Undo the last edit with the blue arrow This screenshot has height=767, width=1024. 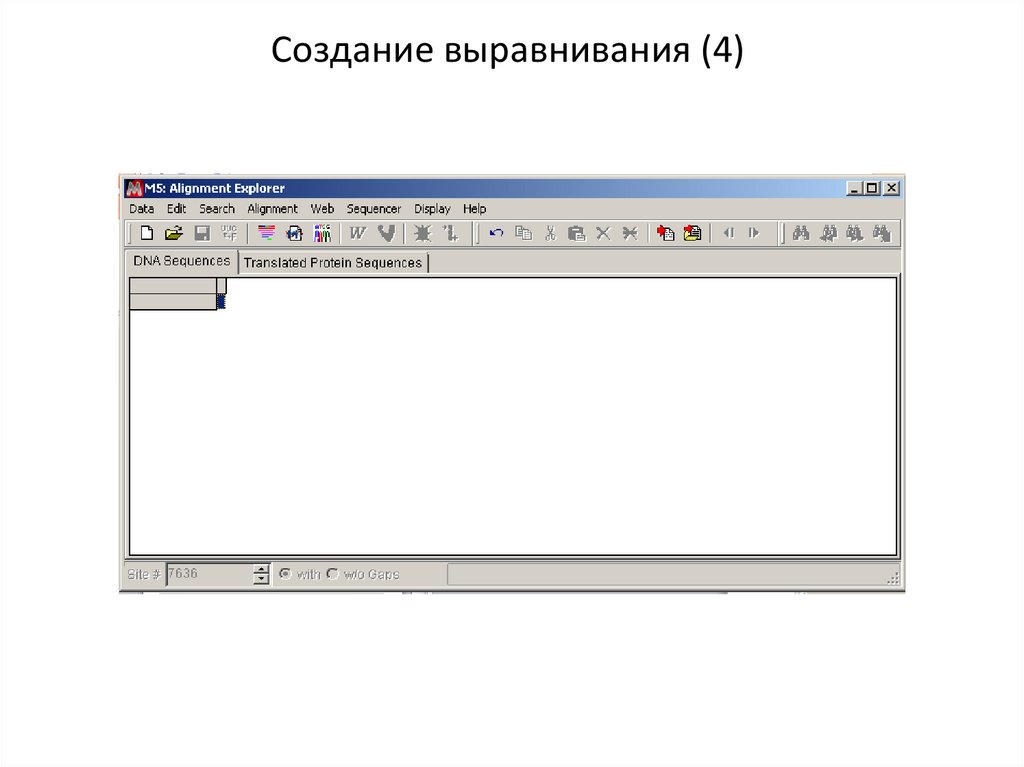click(496, 233)
